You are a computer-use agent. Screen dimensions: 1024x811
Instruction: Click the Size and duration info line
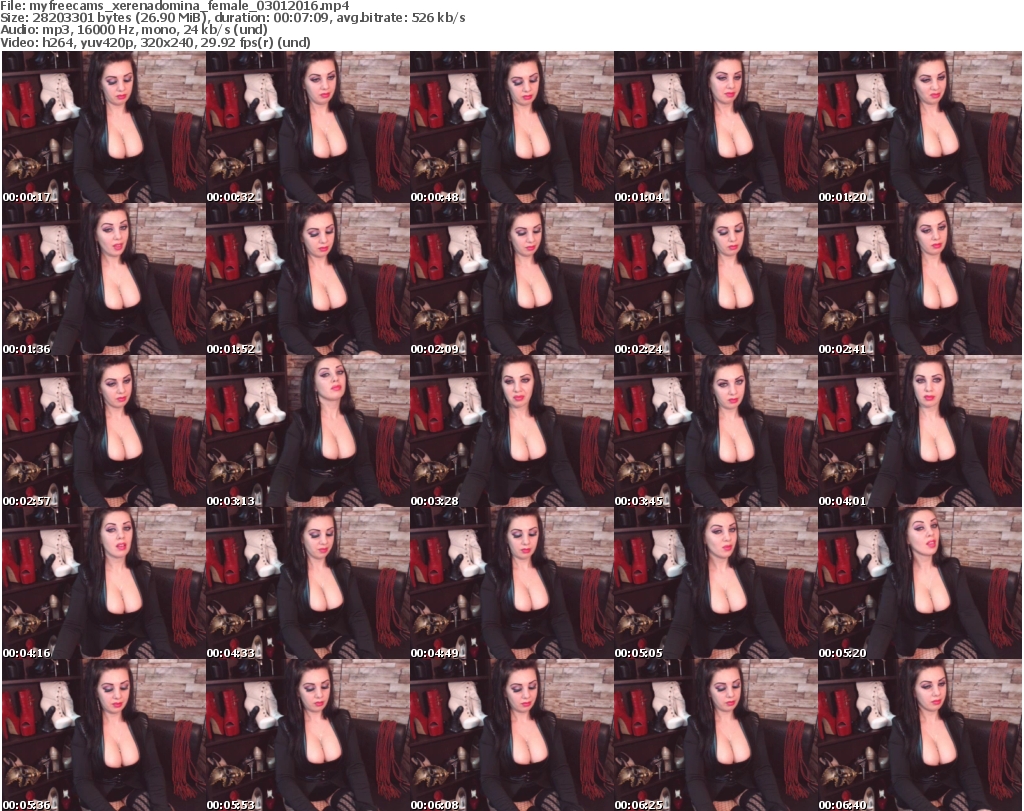[x=233, y=18]
